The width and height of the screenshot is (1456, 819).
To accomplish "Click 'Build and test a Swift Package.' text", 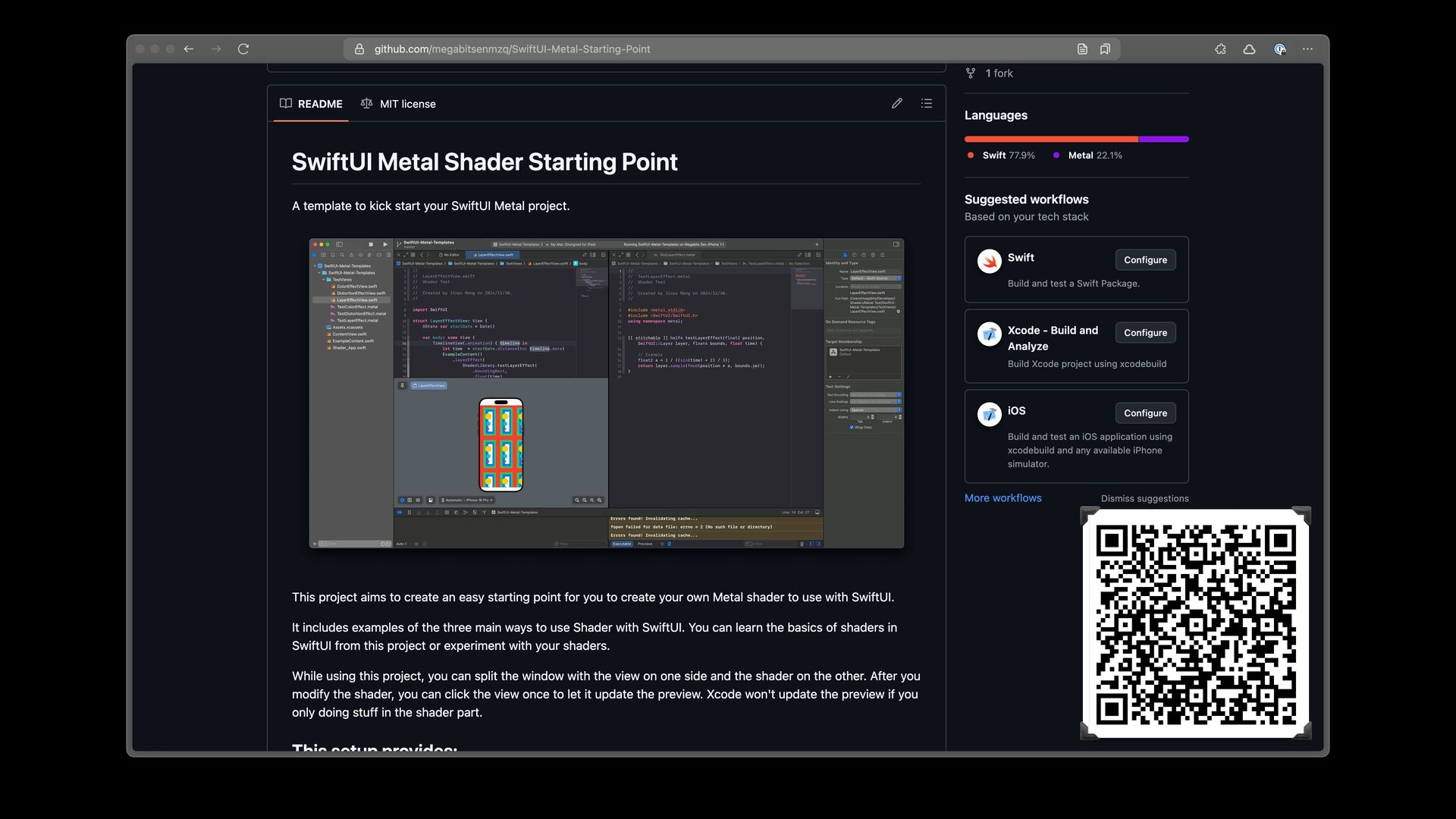I will click(x=1074, y=284).
